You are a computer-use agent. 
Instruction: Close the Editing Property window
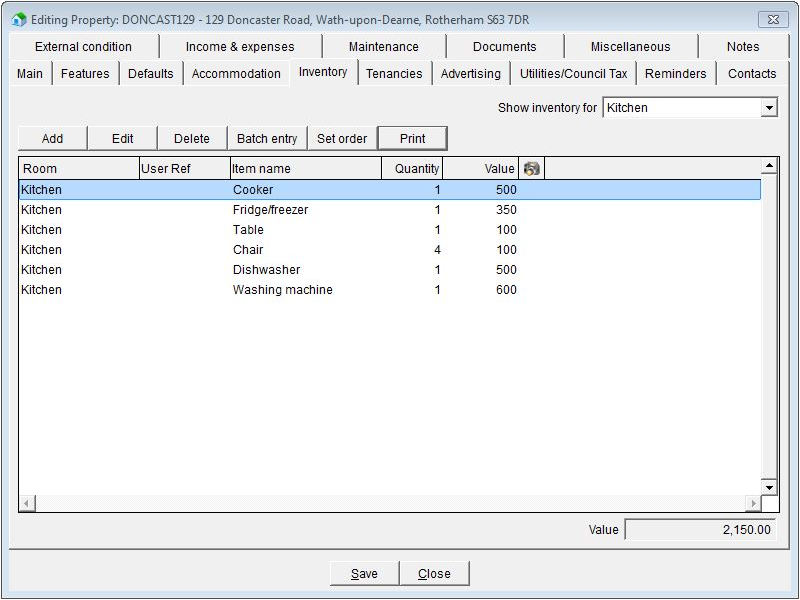click(x=773, y=20)
